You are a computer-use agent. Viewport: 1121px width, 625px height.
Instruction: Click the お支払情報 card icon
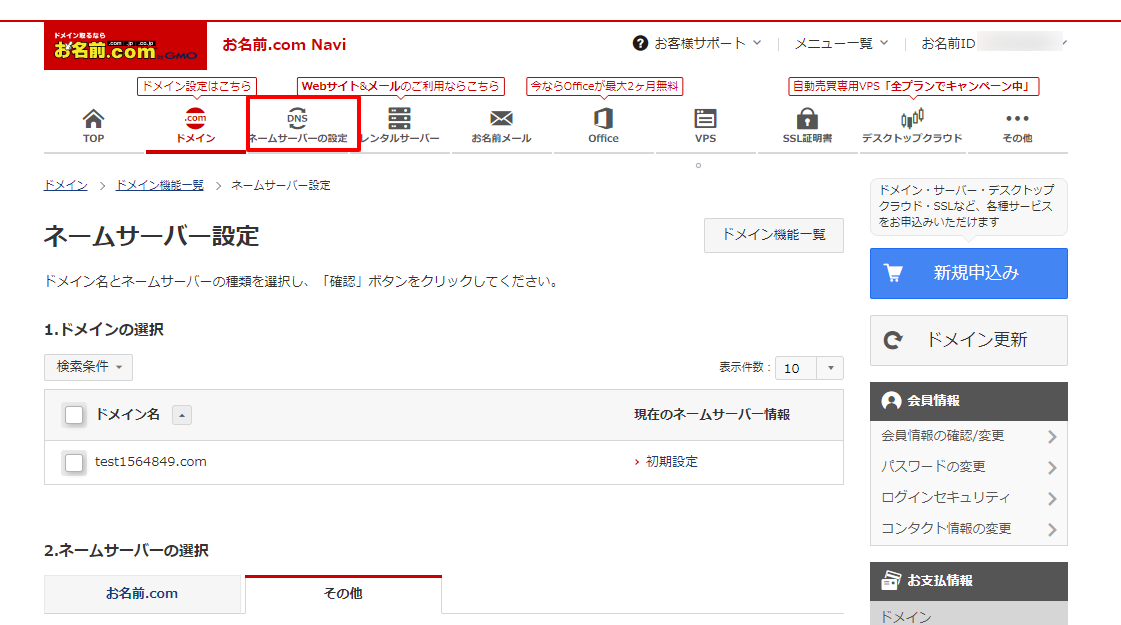coord(891,581)
